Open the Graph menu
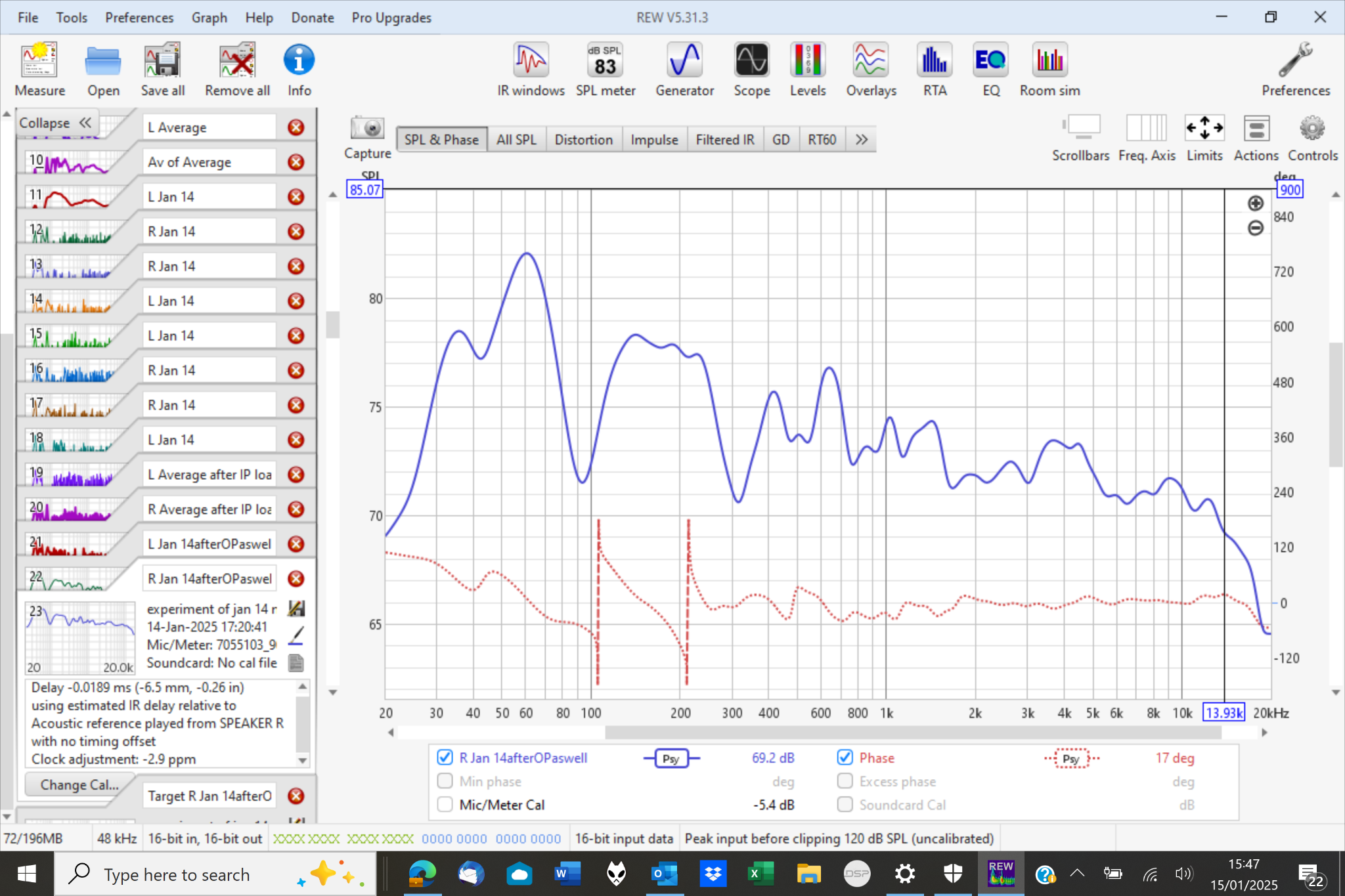Viewport: 1345px width, 896px height. coord(209,18)
